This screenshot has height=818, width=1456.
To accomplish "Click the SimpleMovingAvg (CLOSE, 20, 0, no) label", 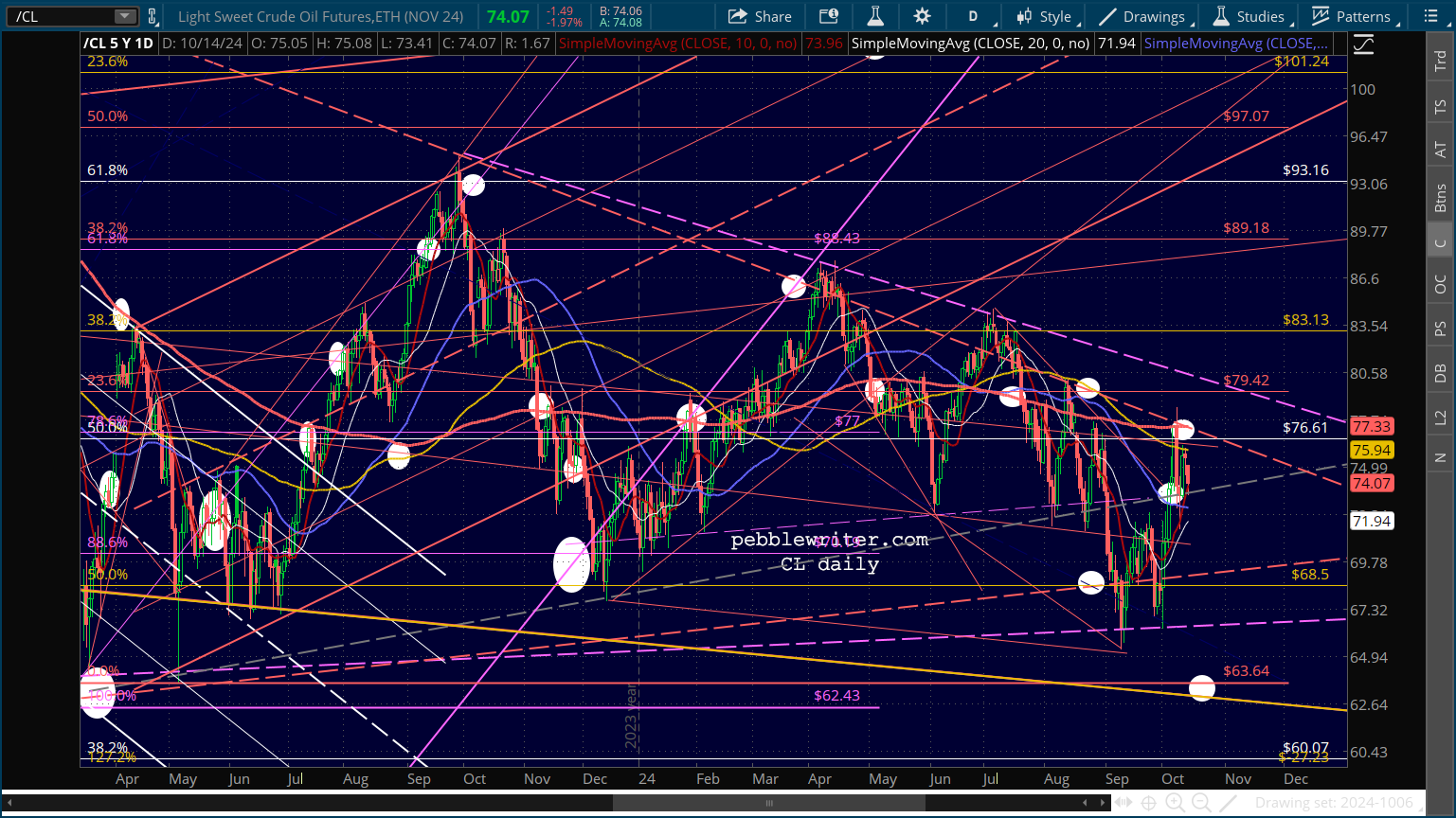I will pos(970,44).
